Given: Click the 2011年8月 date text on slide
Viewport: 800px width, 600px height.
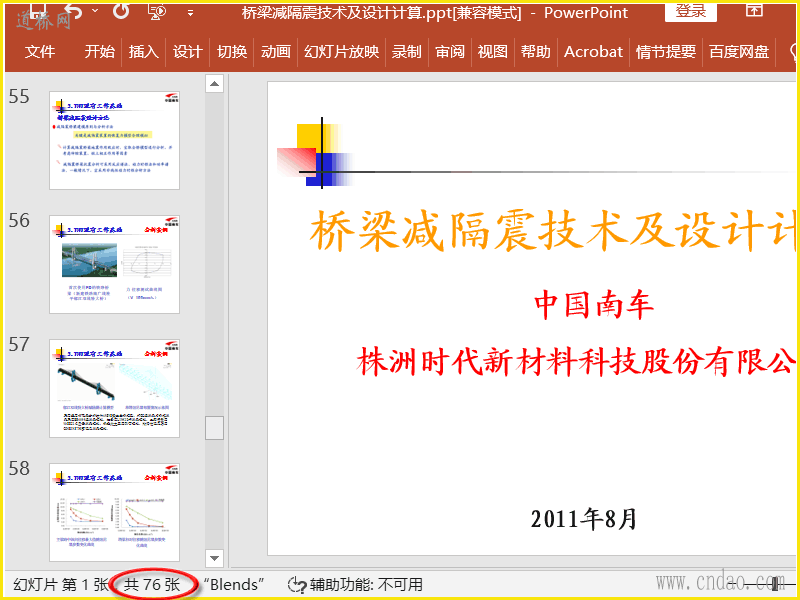Looking at the screenshot, I should [584, 519].
